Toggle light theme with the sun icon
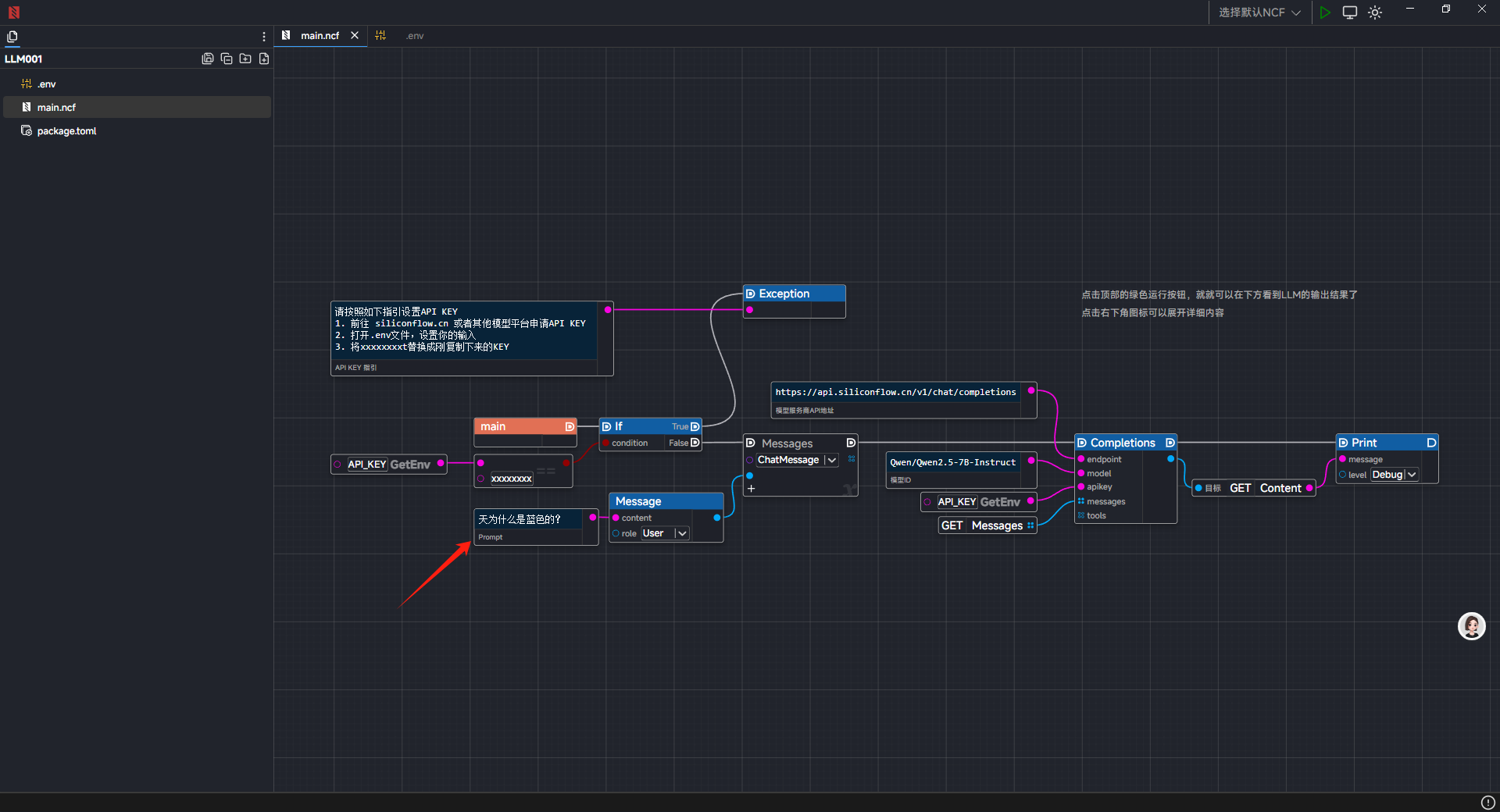Image resolution: width=1500 pixels, height=812 pixels. 1375,12
